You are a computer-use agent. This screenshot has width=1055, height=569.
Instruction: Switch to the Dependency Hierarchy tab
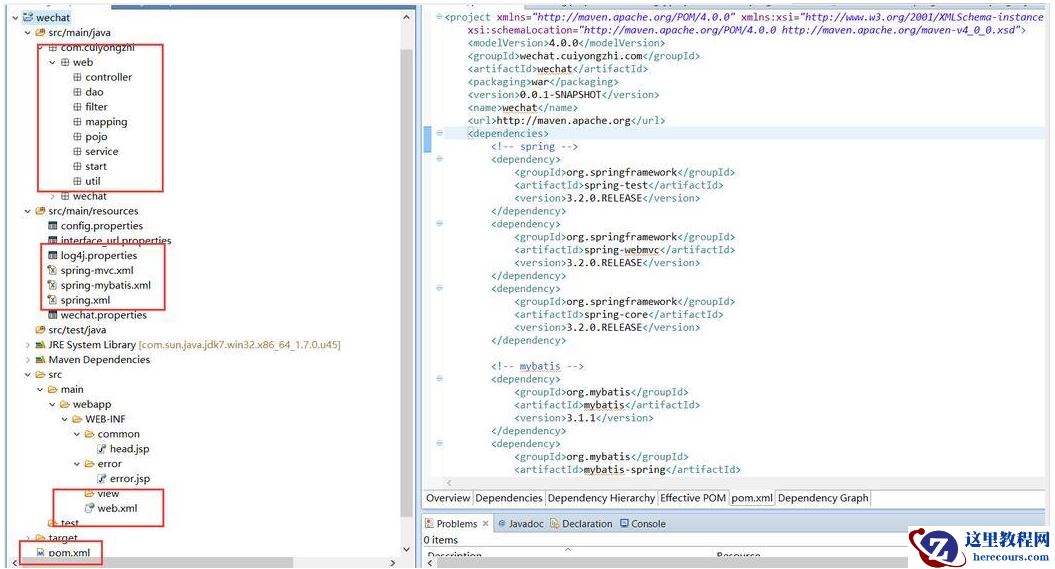[601, 498]
